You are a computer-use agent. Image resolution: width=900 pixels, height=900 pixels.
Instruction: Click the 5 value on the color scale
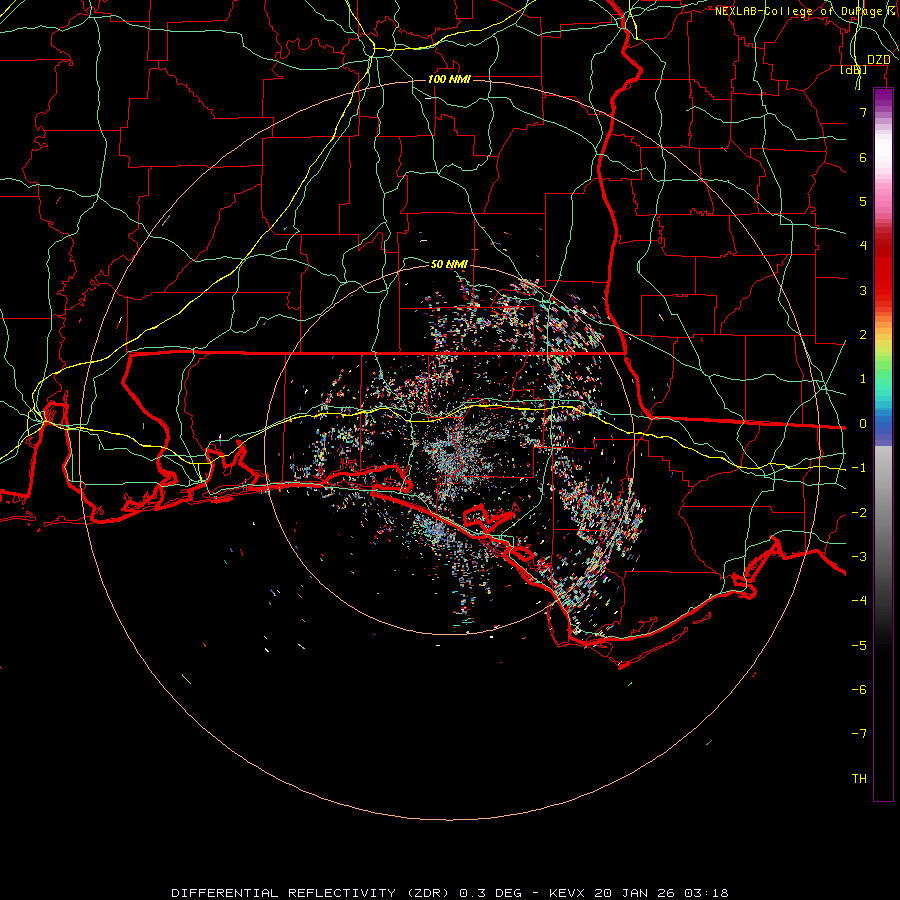(x=863, y=201)
